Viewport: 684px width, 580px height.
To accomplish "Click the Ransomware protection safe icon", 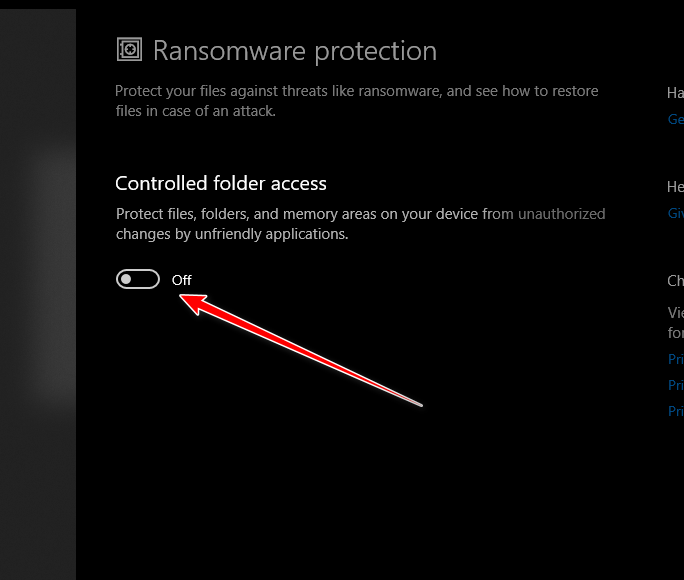I will (130, 50).
